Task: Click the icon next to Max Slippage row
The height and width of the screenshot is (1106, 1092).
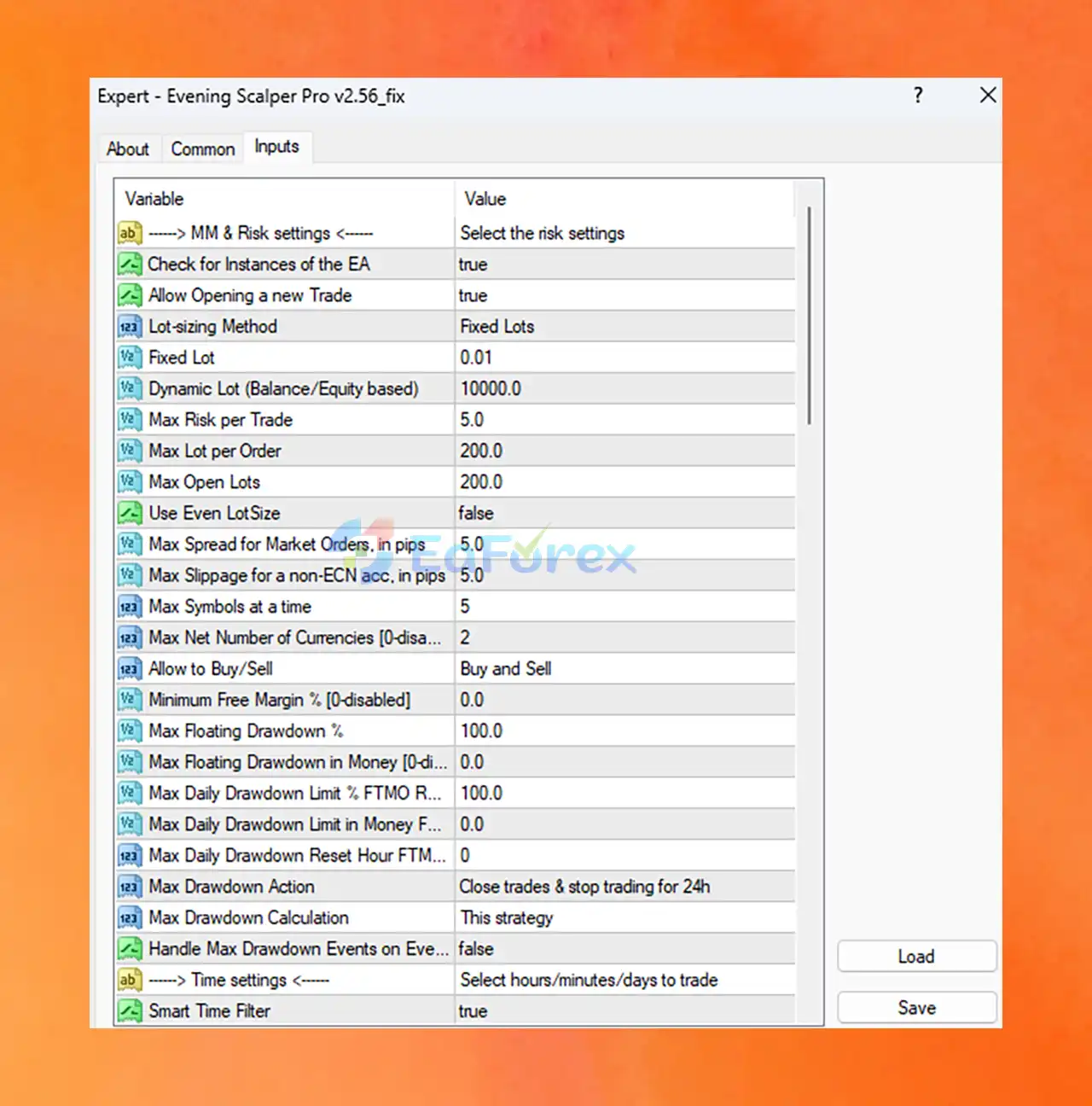Action: (129, 575)
